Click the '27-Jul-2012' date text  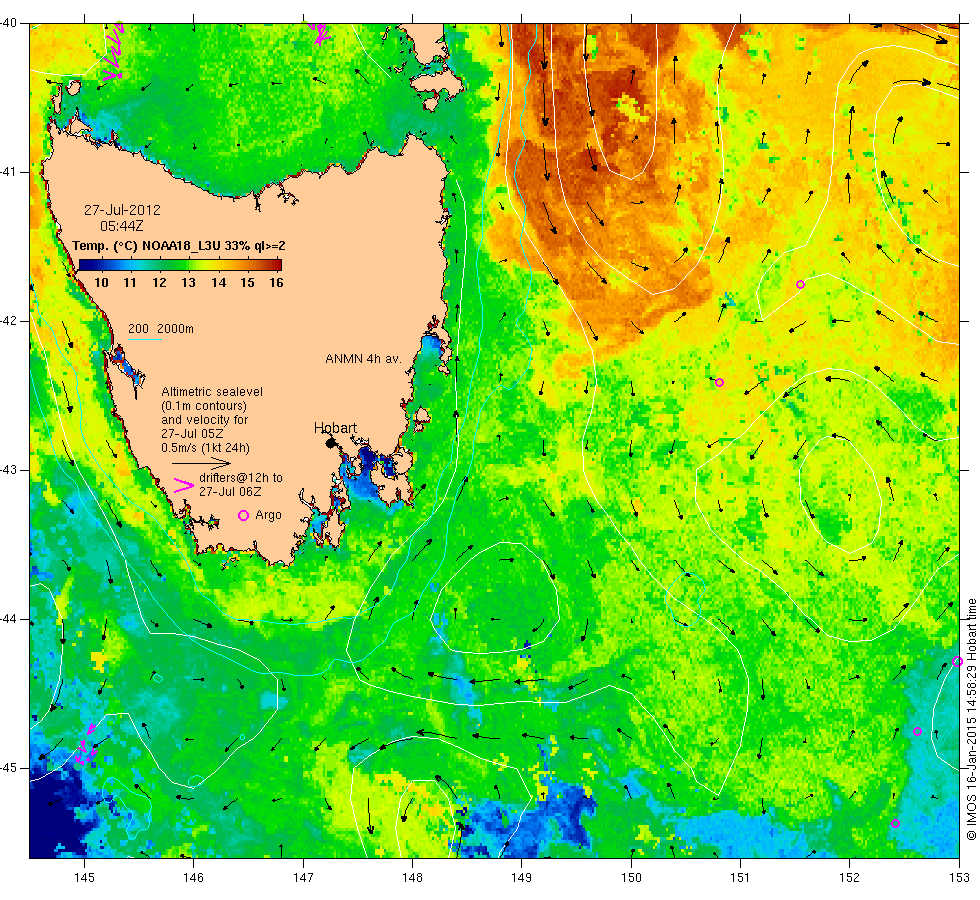tap(122, 210)
